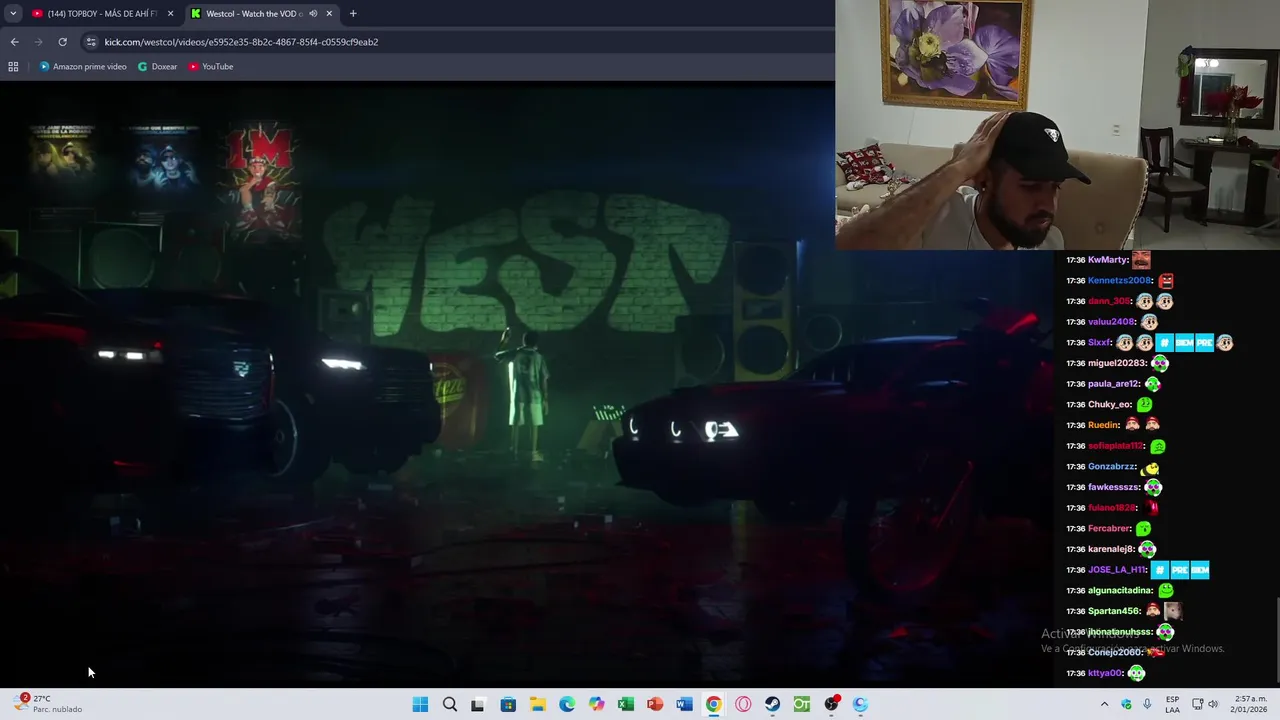Click Gonzabrzz in the chat
Viewport: 1280px width, 720px height.
click(1111, 467)
